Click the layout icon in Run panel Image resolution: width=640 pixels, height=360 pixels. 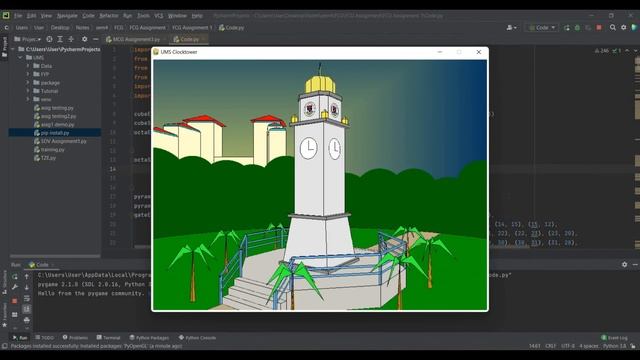(15, 314)
